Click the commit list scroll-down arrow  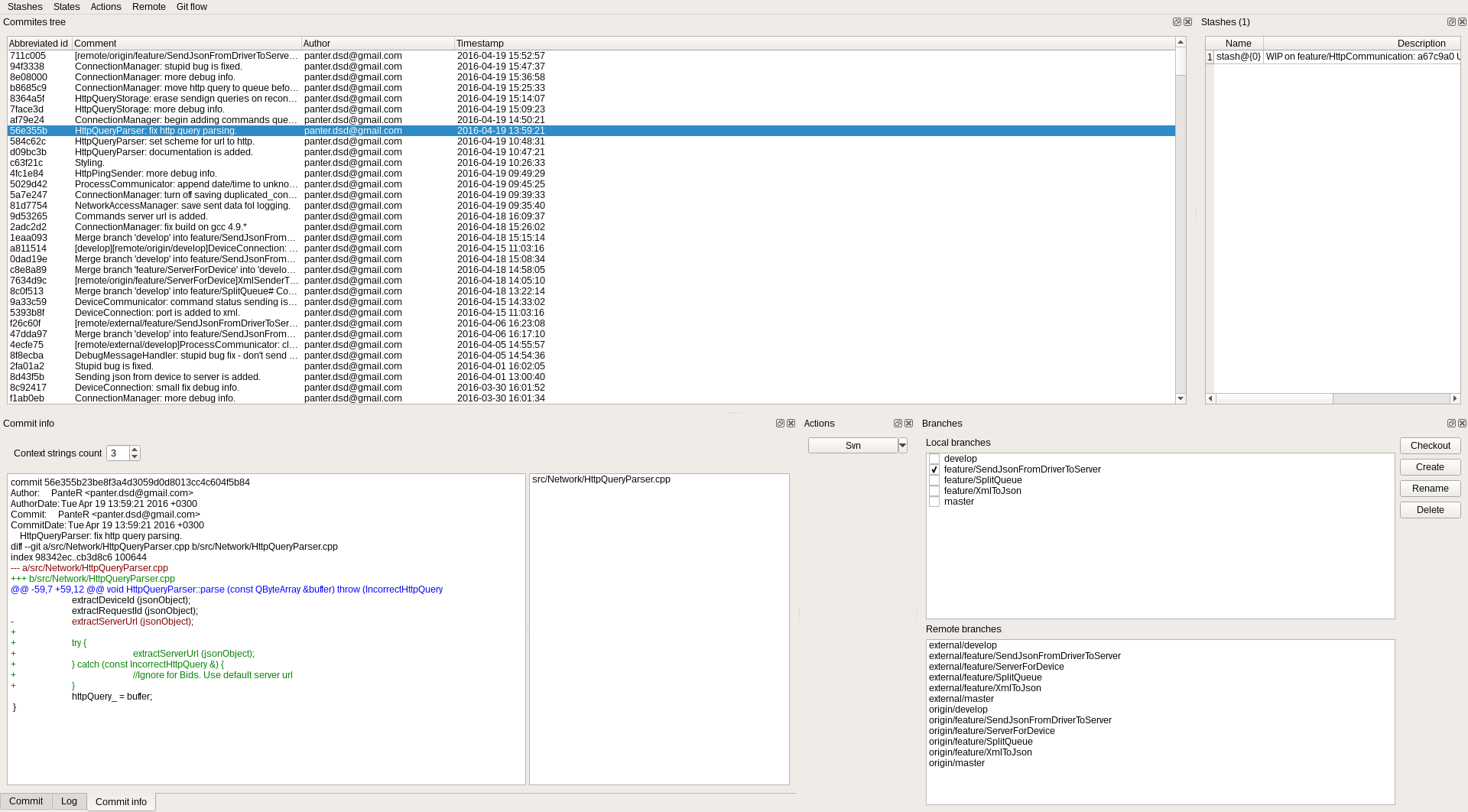(x=1181, y=398)
